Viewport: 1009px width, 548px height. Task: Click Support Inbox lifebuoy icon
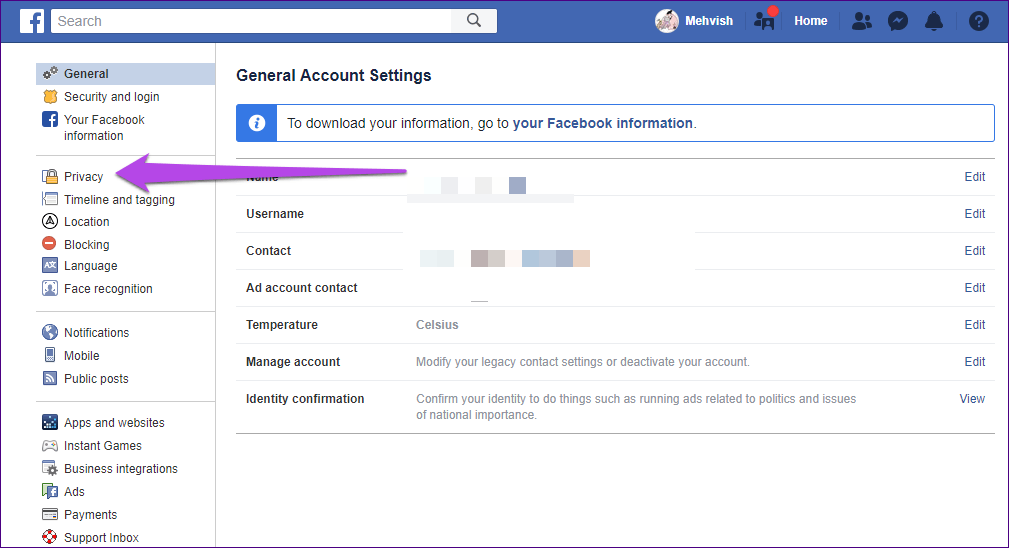(50, 537)
